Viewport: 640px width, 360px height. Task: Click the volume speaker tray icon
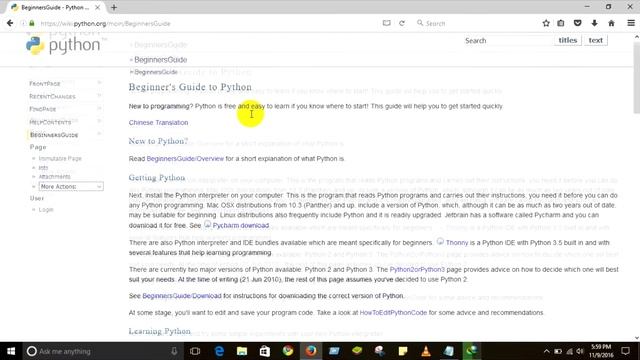[x=580, y=351]
